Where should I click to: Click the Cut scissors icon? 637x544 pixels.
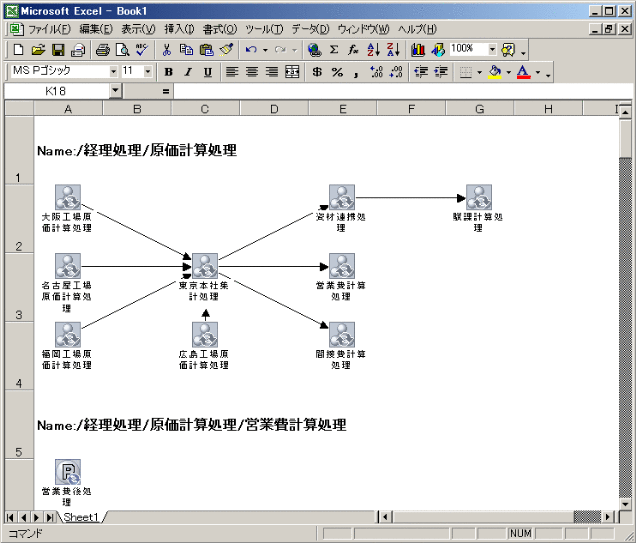(167, 49)
